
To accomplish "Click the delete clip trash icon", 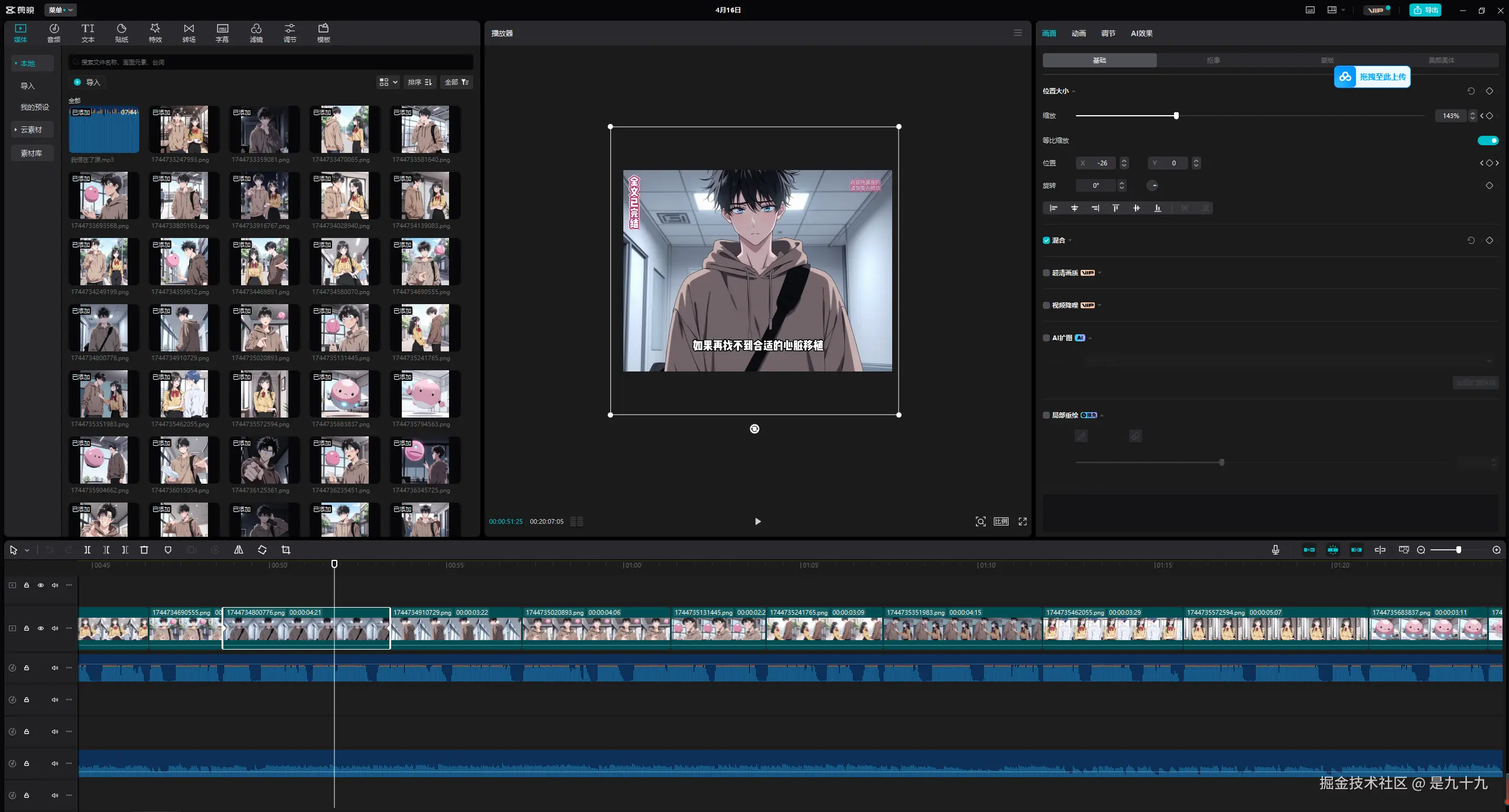I will tap(144, 550).
